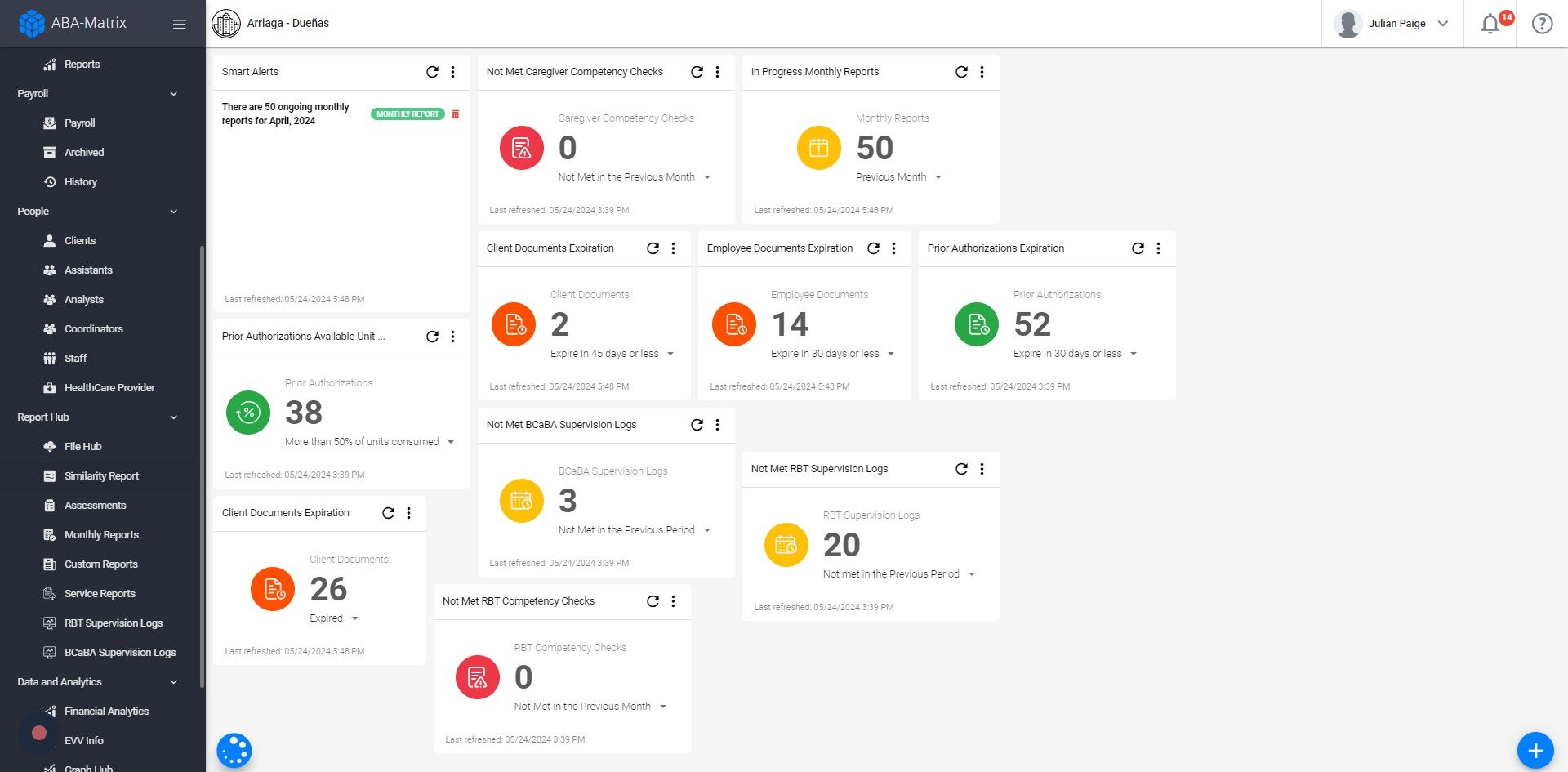Click the sidebar vertical scrollbar
The height and width of the screenshot is (772, 1568).
pyautogui.click(x=202, y=466)
